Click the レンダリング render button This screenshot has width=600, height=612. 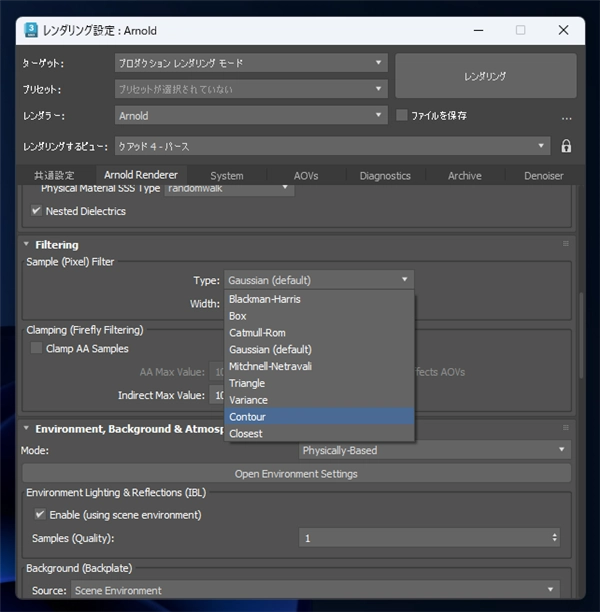(x=485, y=76)
